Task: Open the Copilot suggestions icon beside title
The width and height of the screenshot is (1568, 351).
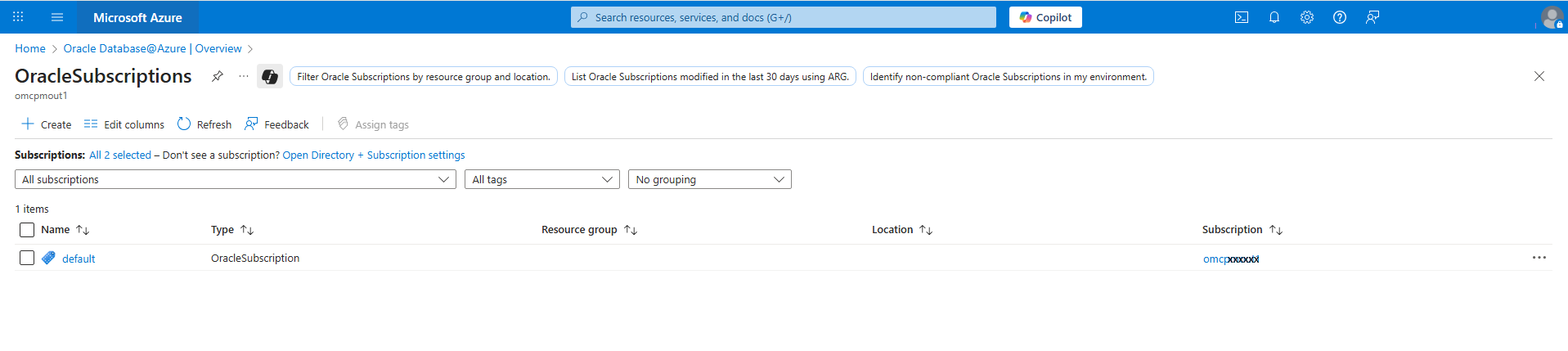Action: pyautogui.click(x=269, y=76)
